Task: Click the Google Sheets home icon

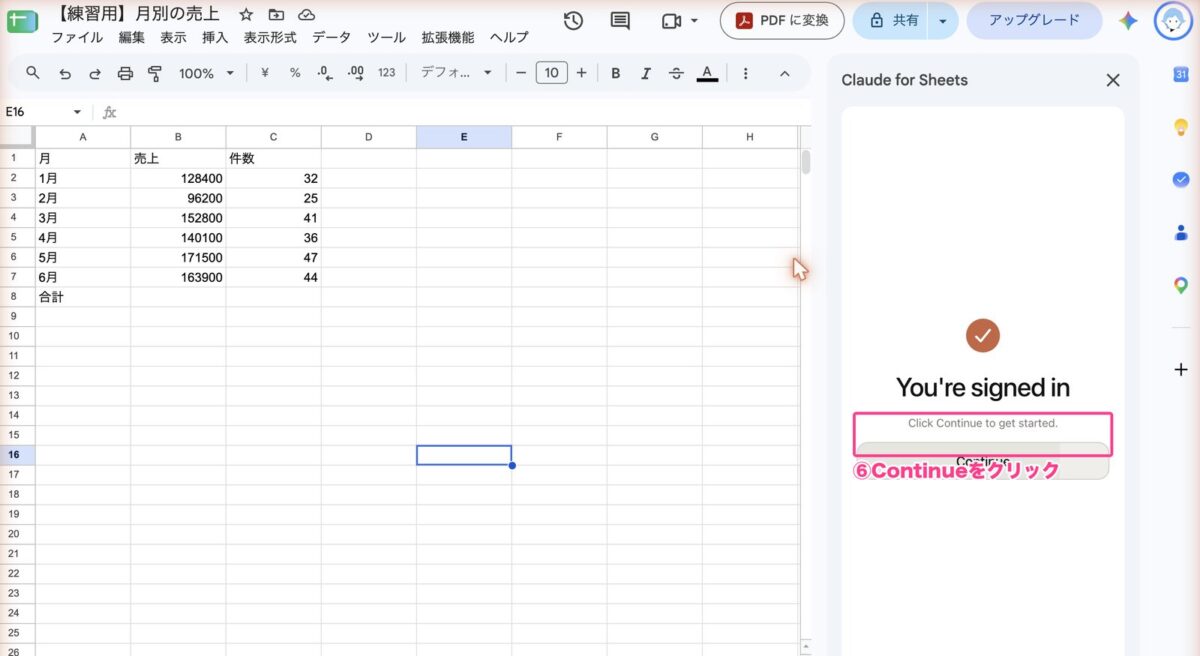Action: pyautogui.click(x=21, y=22)
